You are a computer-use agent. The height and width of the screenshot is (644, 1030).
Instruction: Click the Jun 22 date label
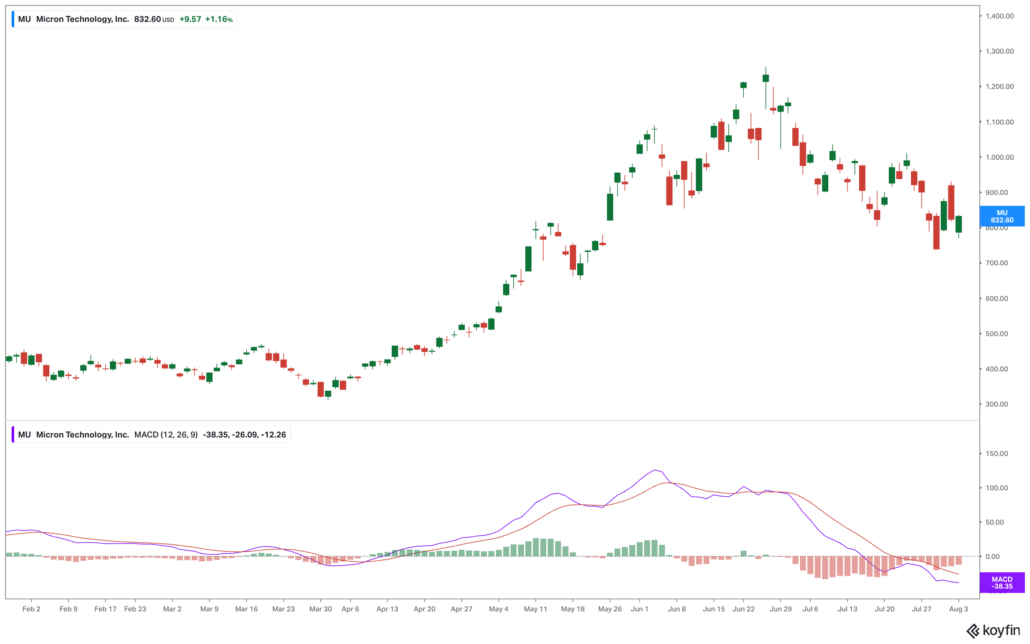tap(744, 609)
